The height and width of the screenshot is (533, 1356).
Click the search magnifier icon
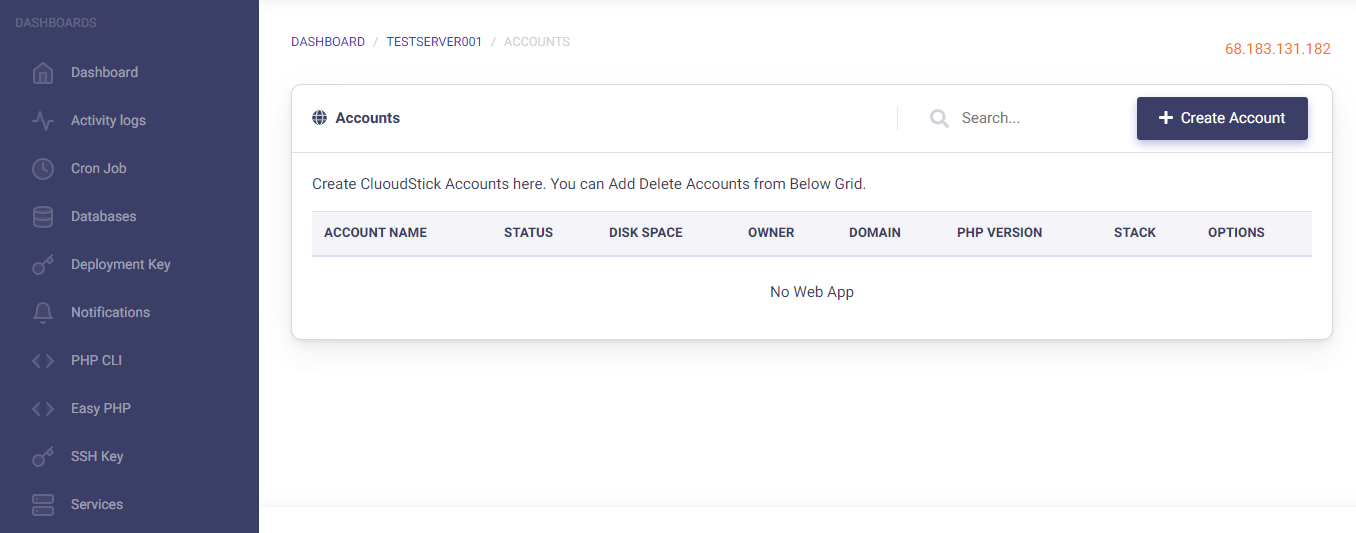click(x=939, y=119)
